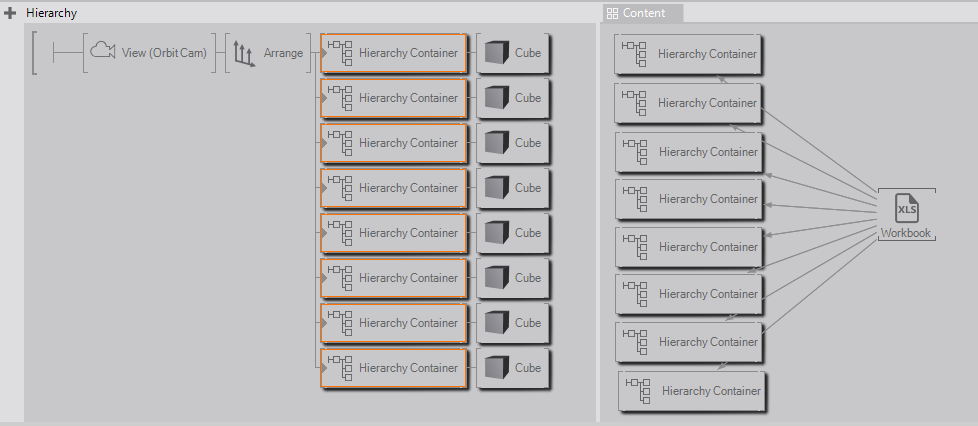Click the bottommost Cube's 3D box icon
The image size is (978, 426).
click(x=494, y=369)
